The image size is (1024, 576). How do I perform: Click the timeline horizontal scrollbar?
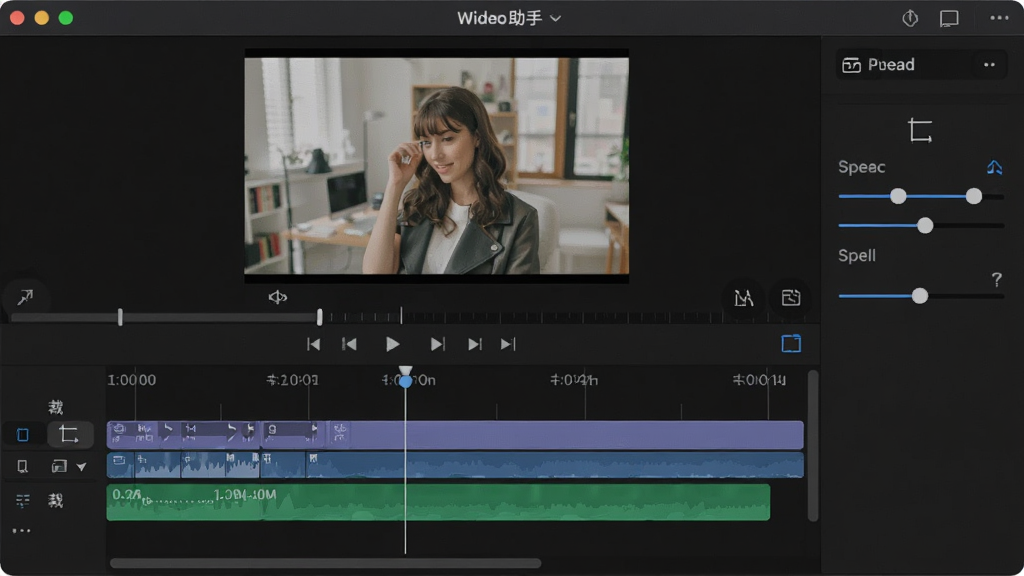[325, 563]
